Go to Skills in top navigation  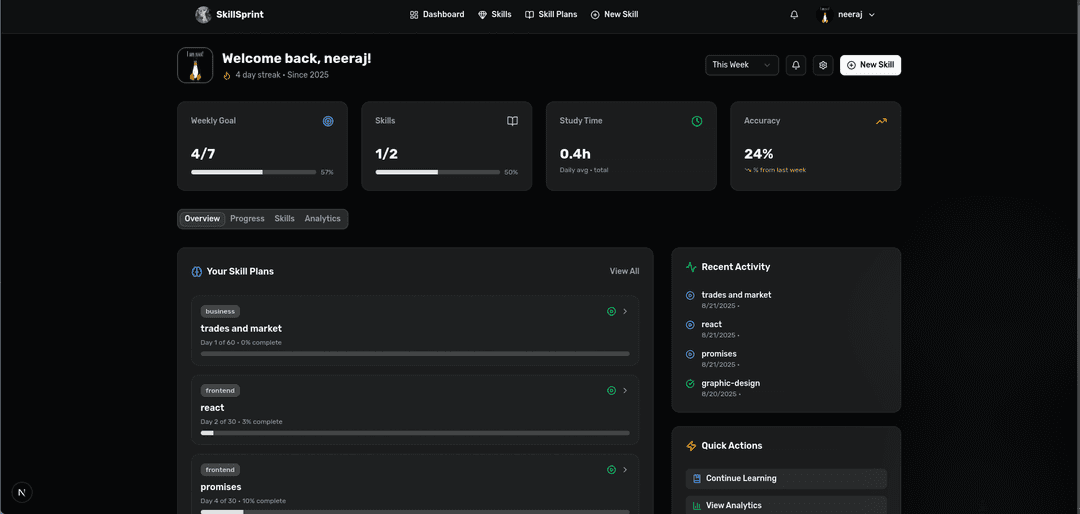(x=495, y=14)
